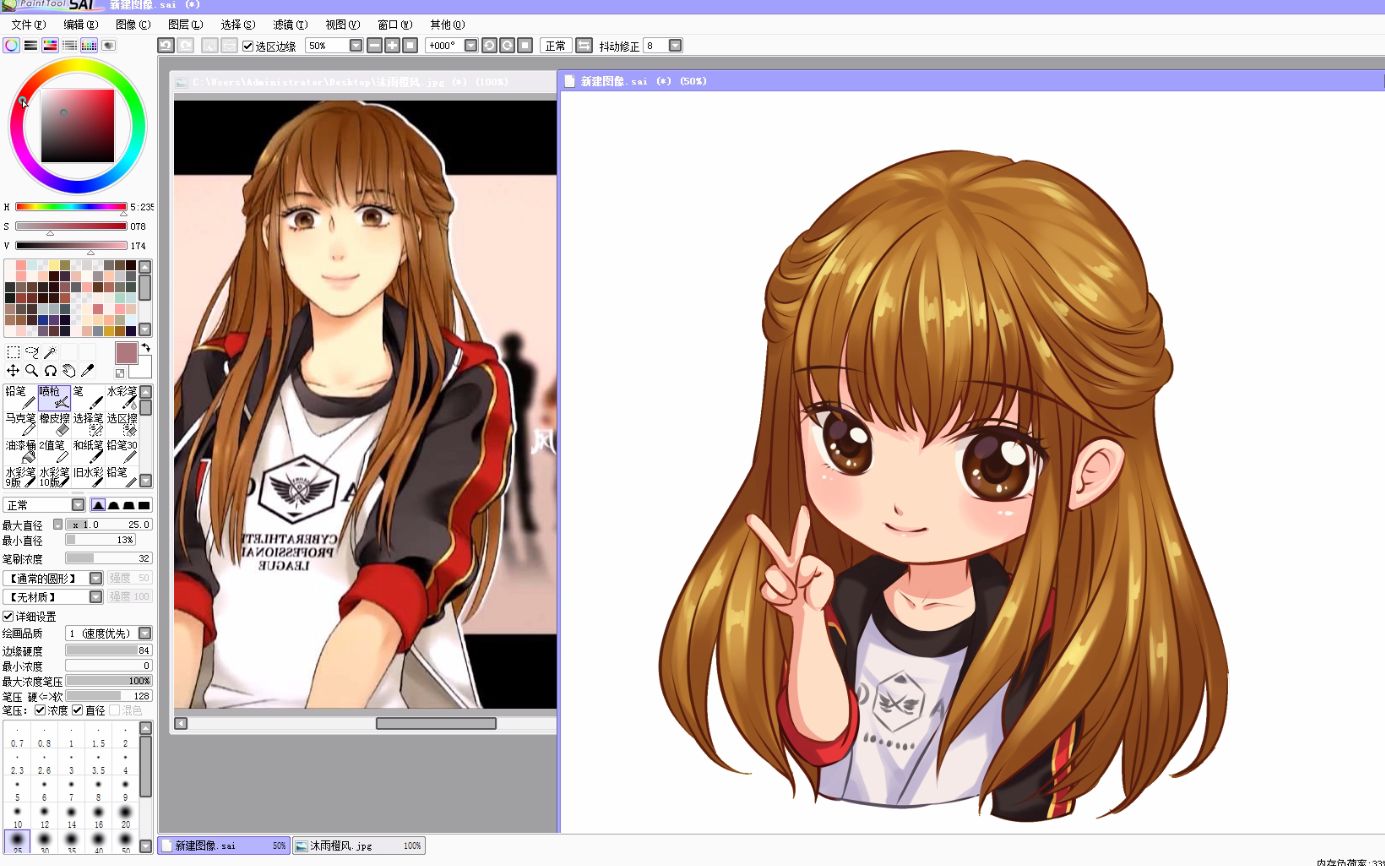Rotate canvas counterclockwise button

pos(489,45)
